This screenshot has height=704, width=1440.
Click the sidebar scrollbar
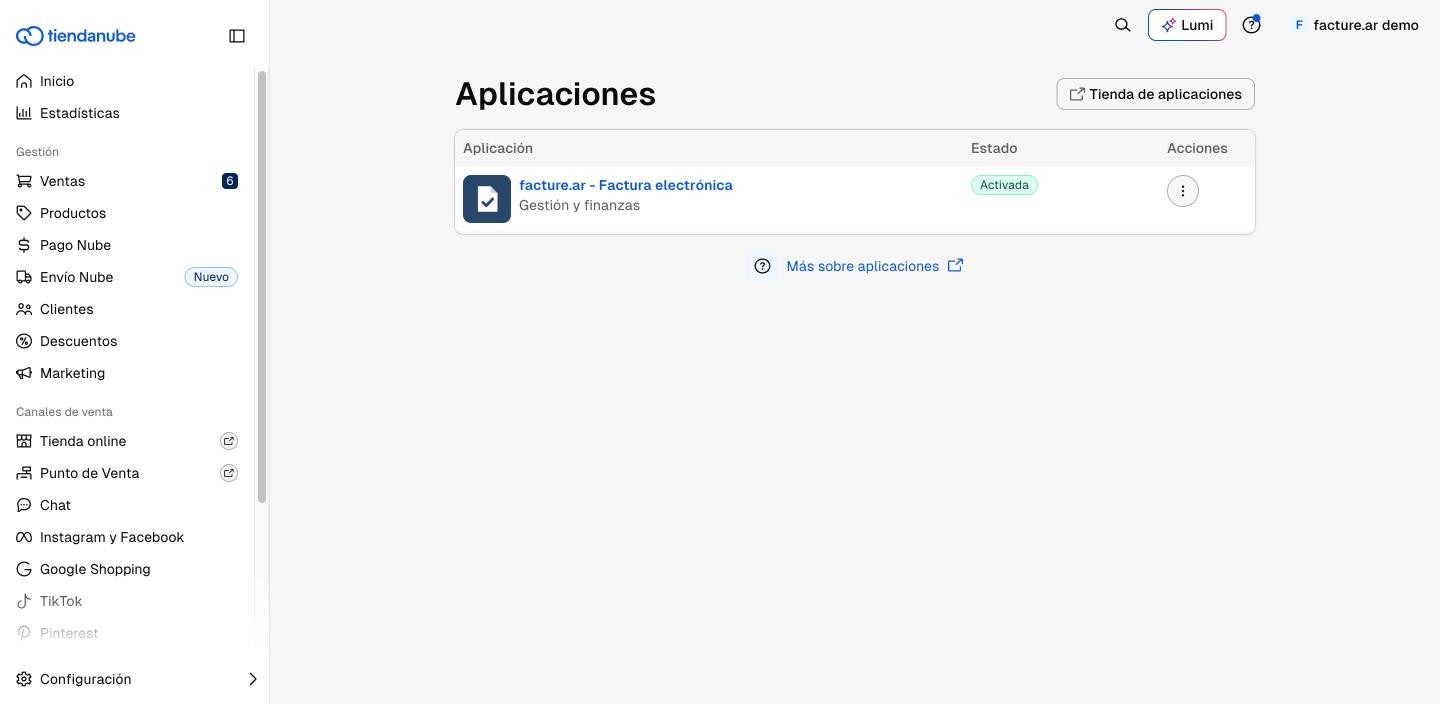pyautogui.click(x=262, y=286)
